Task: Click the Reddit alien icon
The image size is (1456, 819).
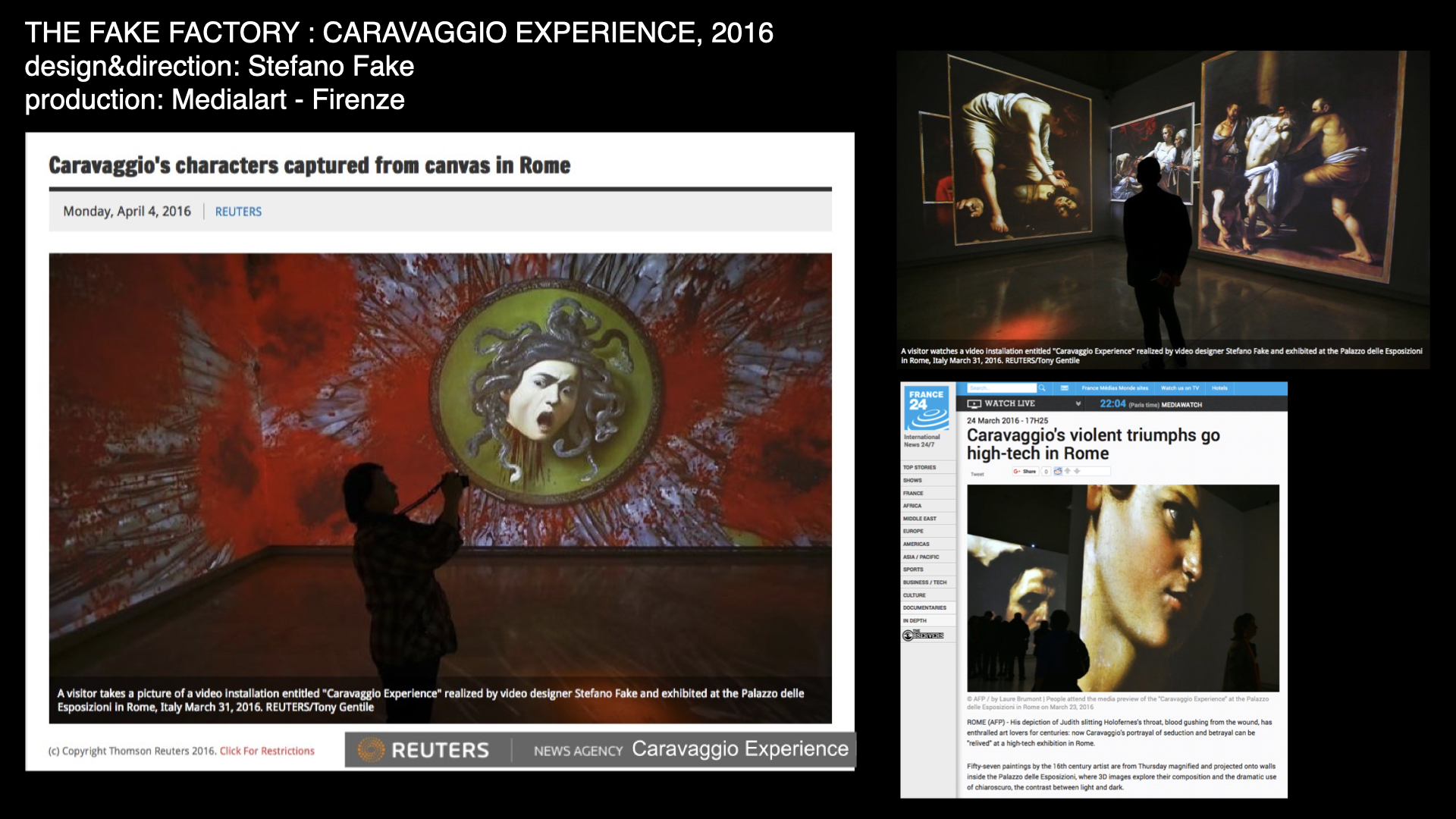Action: click(1058, 472)
